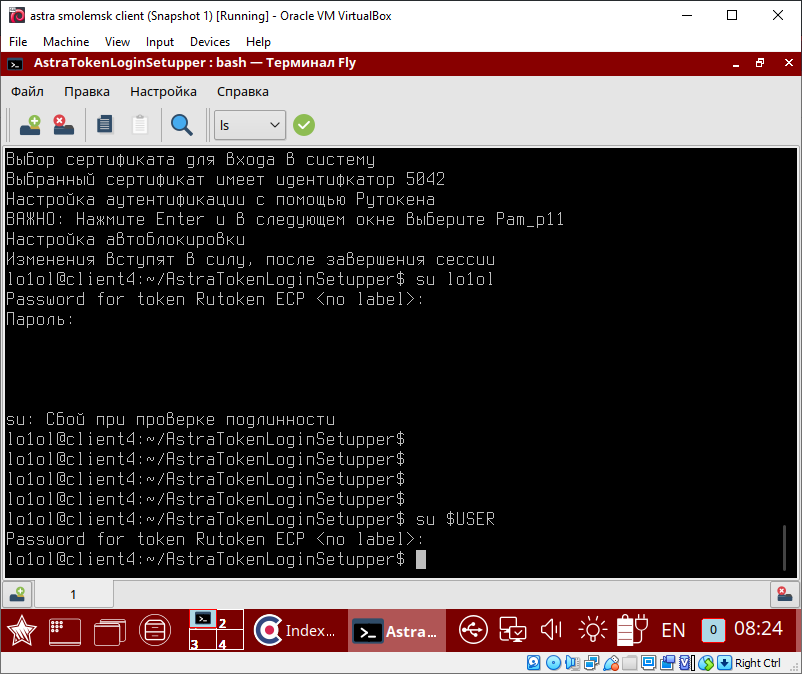Click VirtualBox recording status indicator

click(x=667, y=663)
